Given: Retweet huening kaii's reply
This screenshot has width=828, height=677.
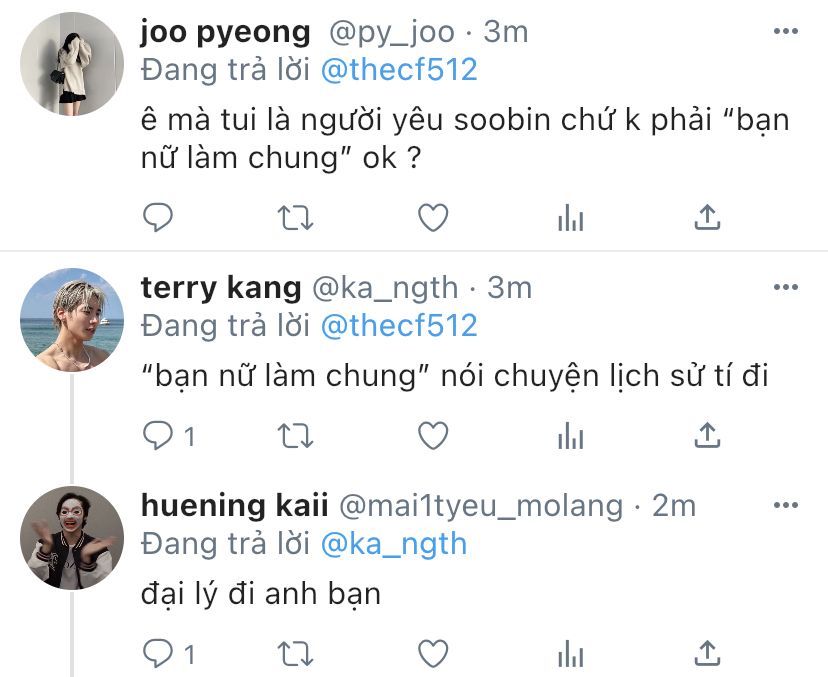Looking at the screenshot, I should [296, 654].
